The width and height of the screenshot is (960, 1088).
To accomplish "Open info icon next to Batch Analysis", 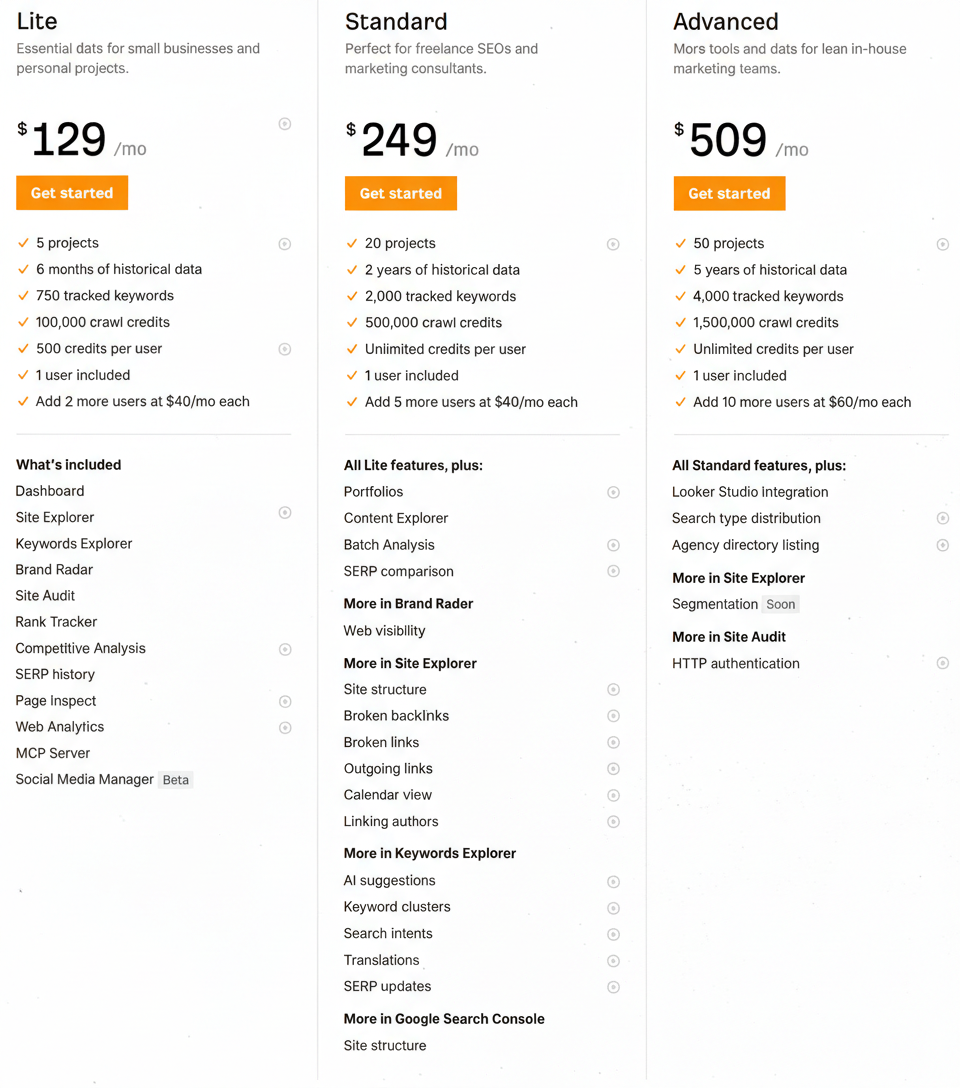I will click(x=613, y=545).
